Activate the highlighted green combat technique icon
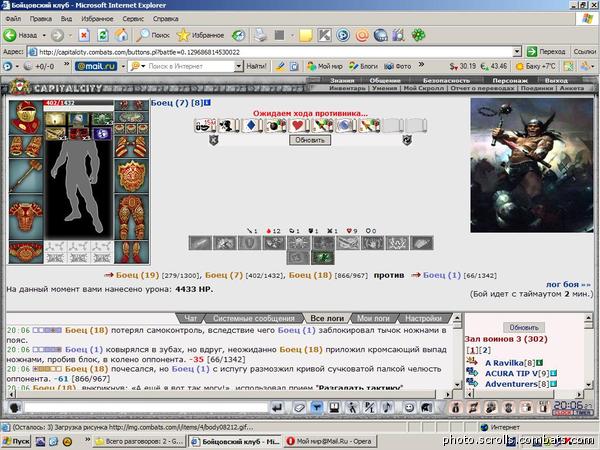 click(323, 258)
